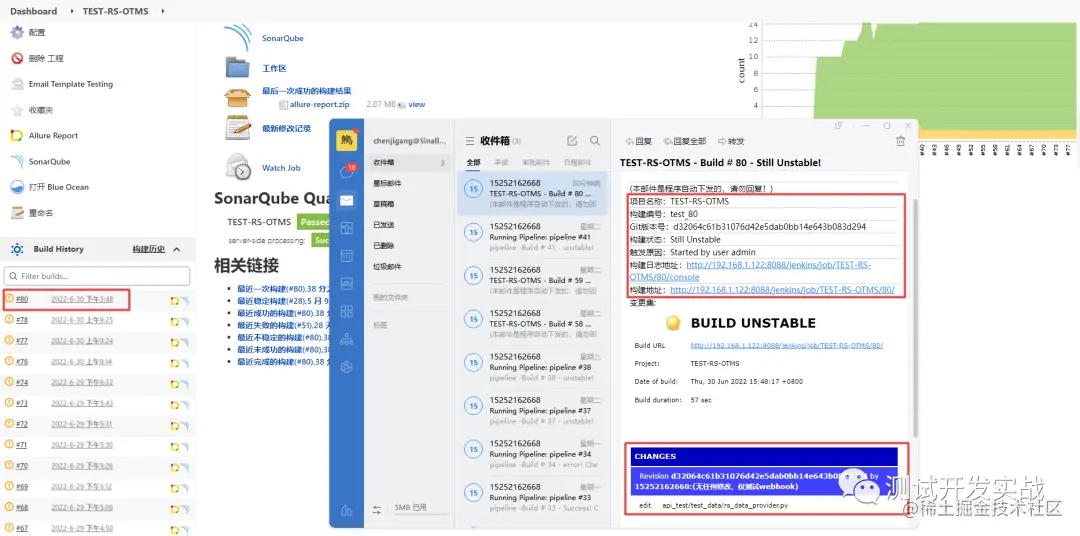1080x536 pixels.
Task: Open the 工作区 folder icon
Action: [x=238, y=68]
